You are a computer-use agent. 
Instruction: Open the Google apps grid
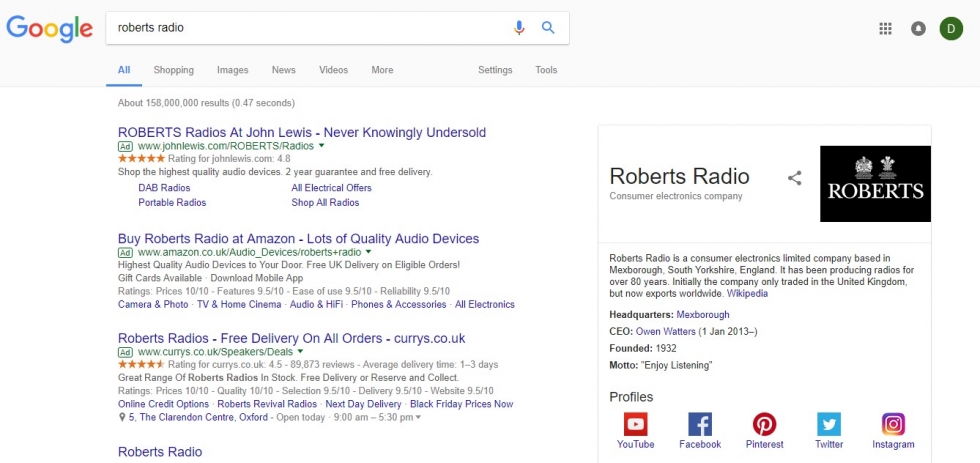pyautogui.click(x=885, y=28)
